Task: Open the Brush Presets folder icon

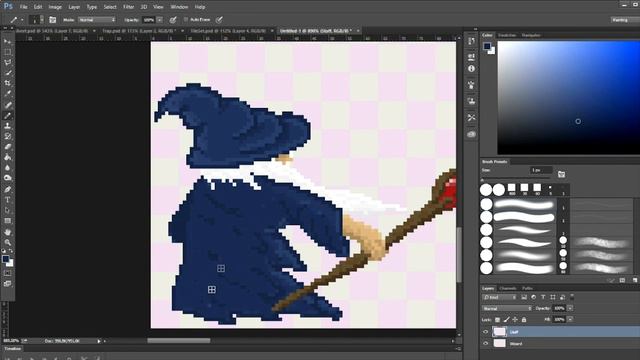Action: pos(562,174)
